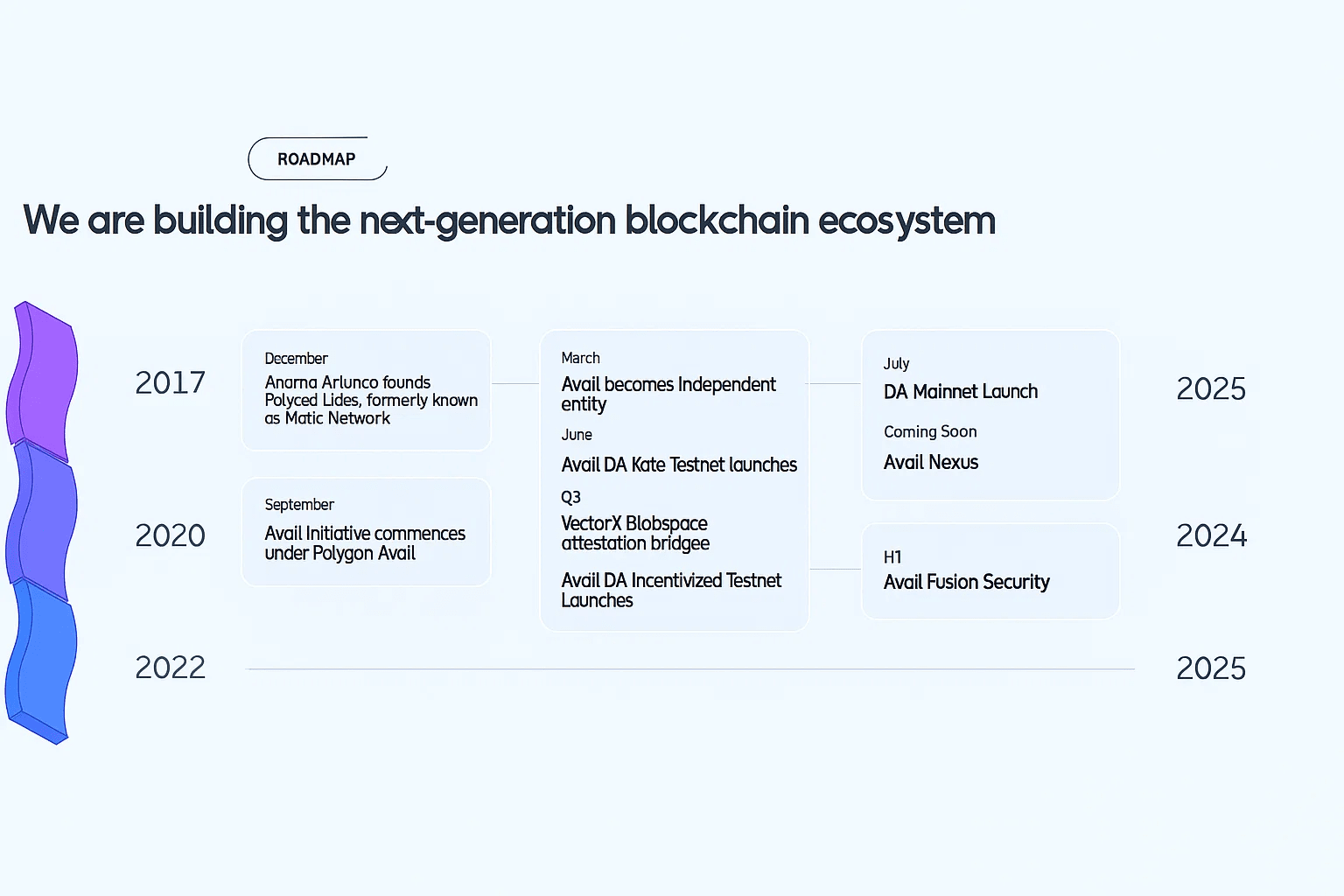This screenshot has width=1344, height=896.
Task: Select the bottom-right 2025 year marker
Action: tap(1211, 668)
